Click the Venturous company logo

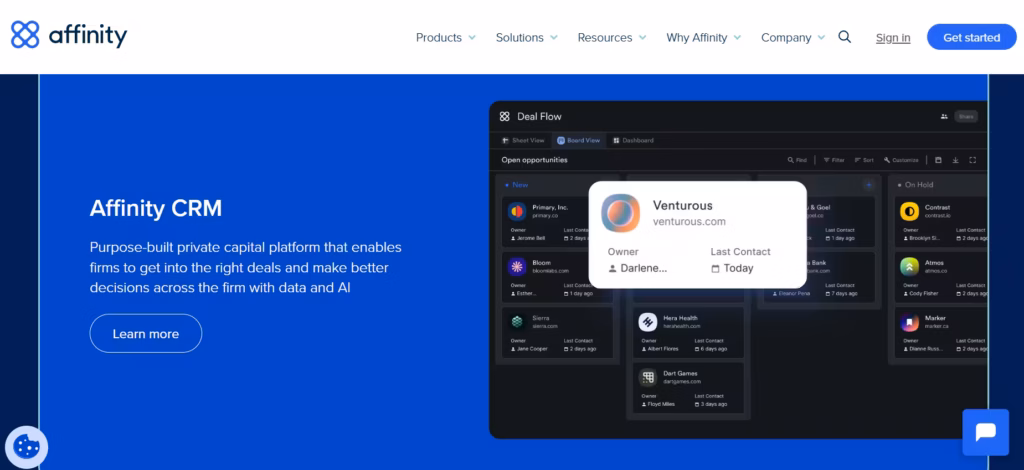620,213
